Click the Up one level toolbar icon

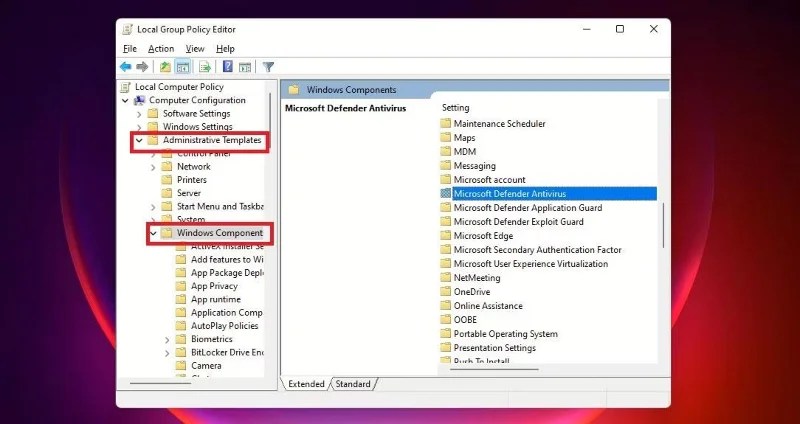pos(165,67)
